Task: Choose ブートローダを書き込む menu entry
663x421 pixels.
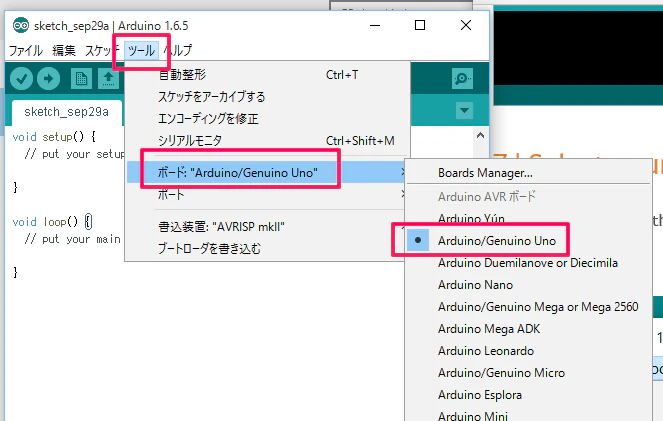Action: pos(266,249)
